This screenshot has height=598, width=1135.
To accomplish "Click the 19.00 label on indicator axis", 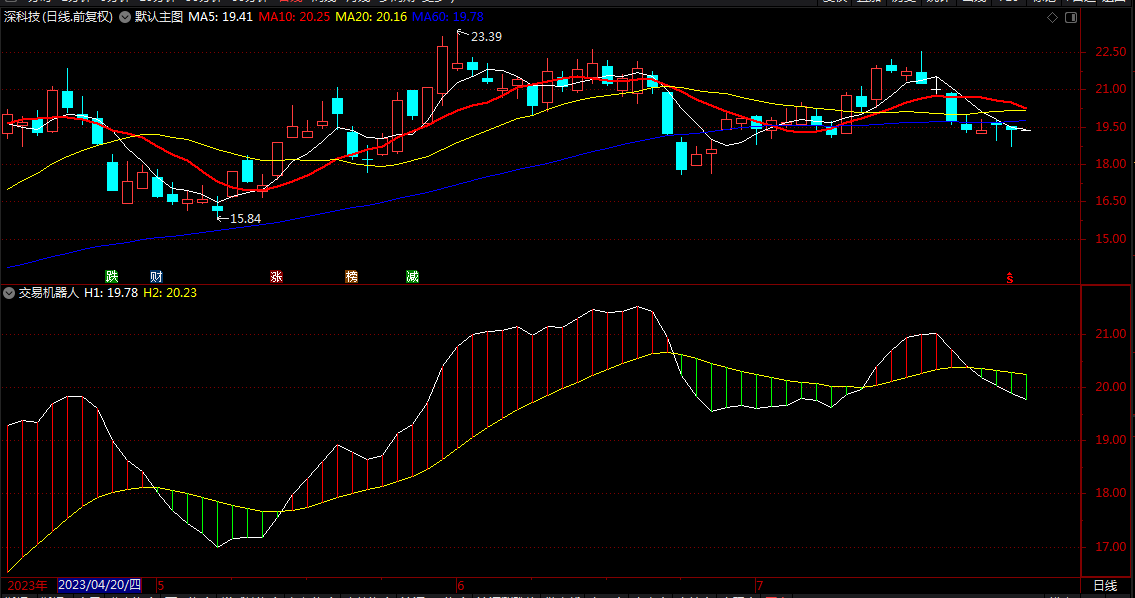I will (x=1110, y=440).
